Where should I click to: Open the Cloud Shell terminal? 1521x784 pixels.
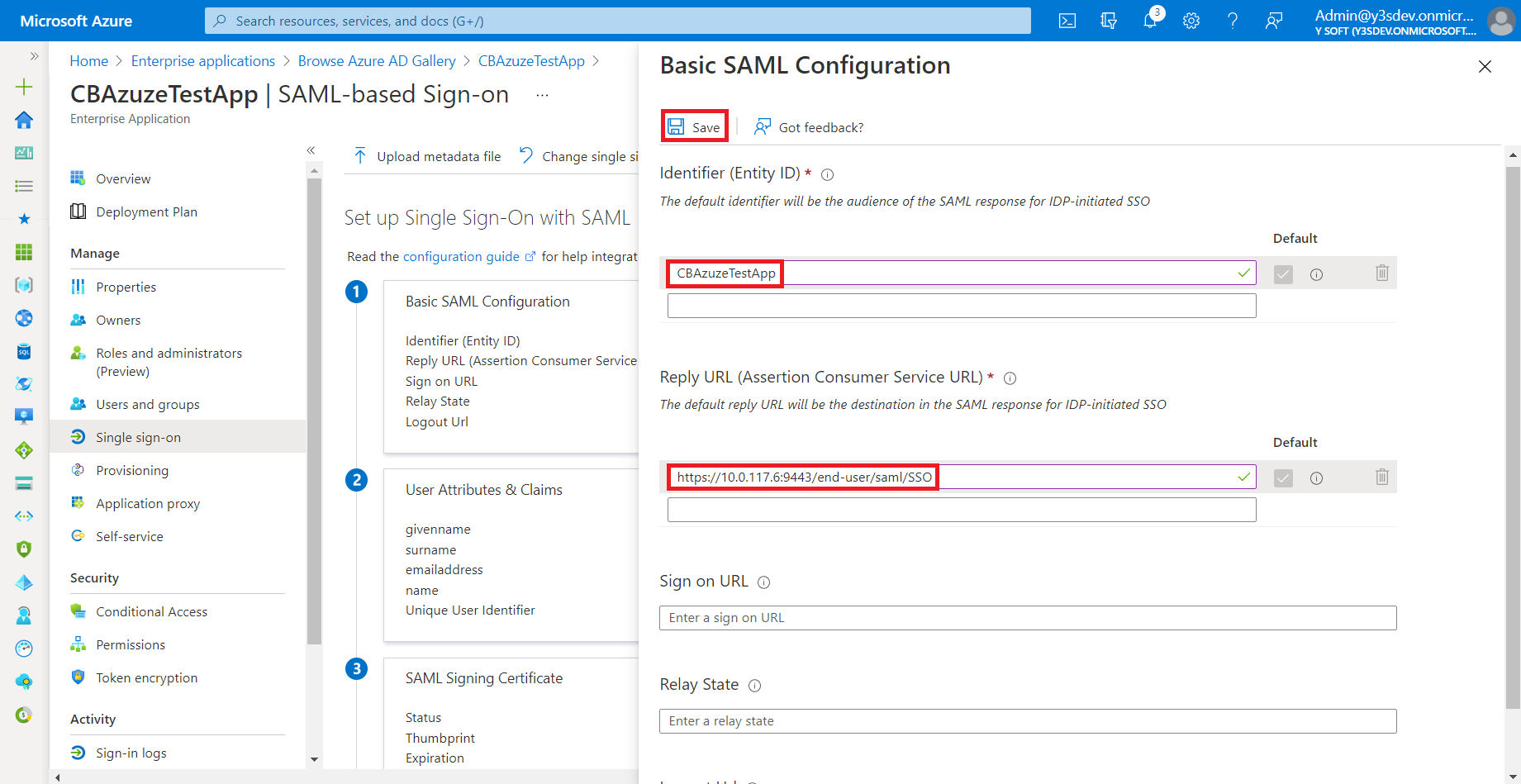1067,20
